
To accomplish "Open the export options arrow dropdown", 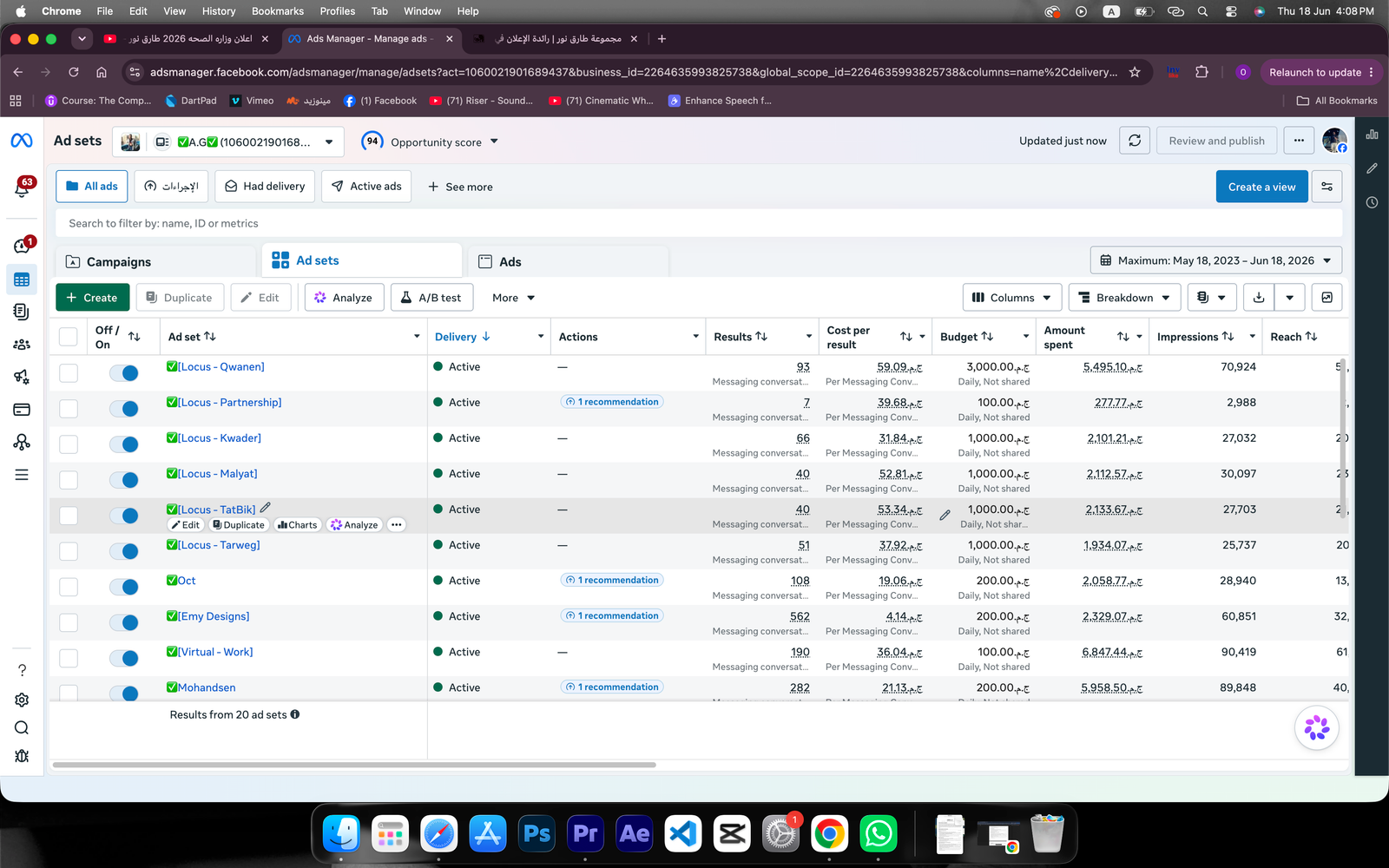I will pos(1290,298).
